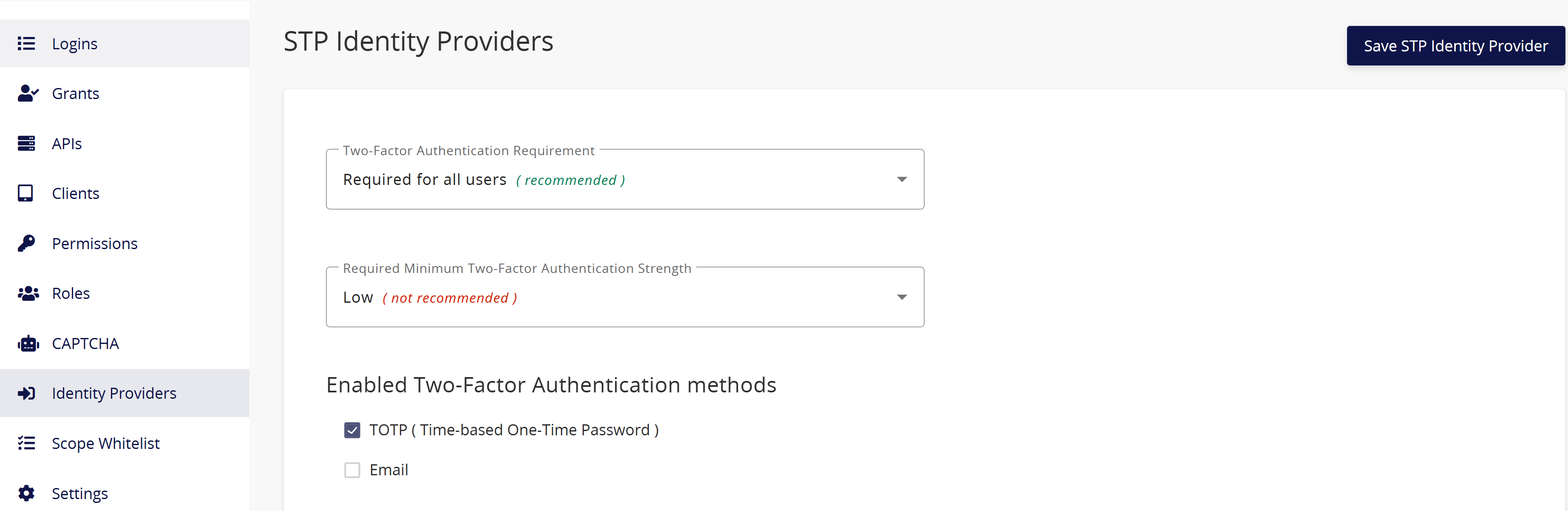Click the Enabled Two-Factor Authentication methods heading
Image resolution: width=1568 pixels, height=511 pixels.
pyautogui.click(x=551, y=385)
